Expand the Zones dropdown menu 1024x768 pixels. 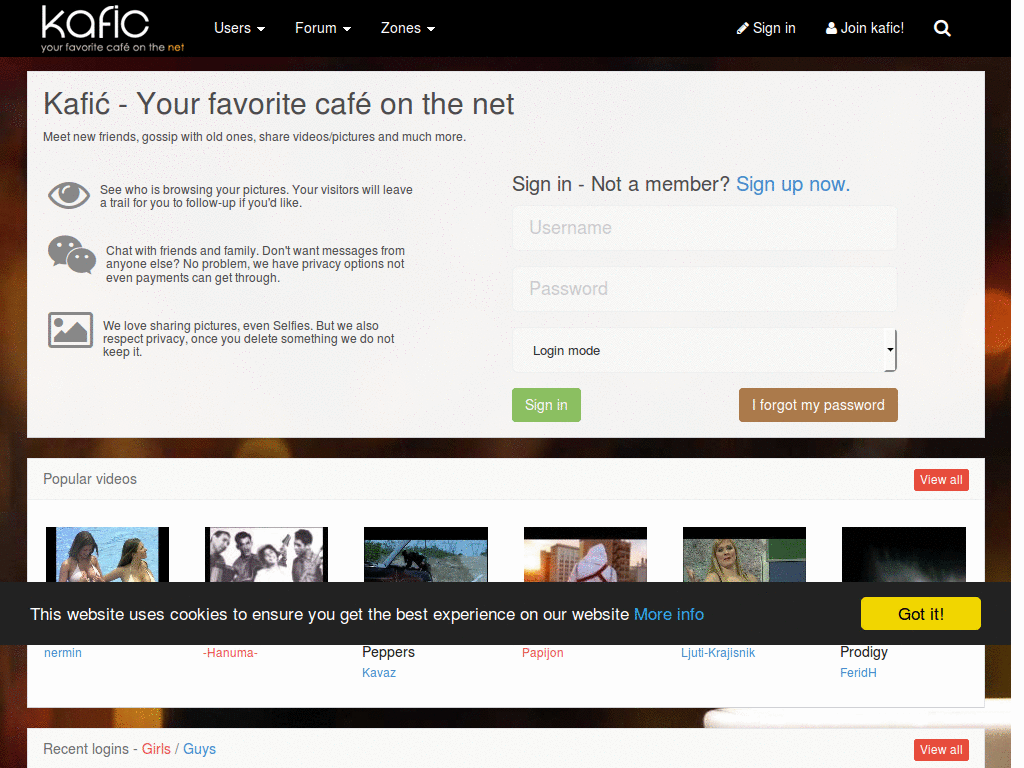pyautogui.click(x=408, y=28)
